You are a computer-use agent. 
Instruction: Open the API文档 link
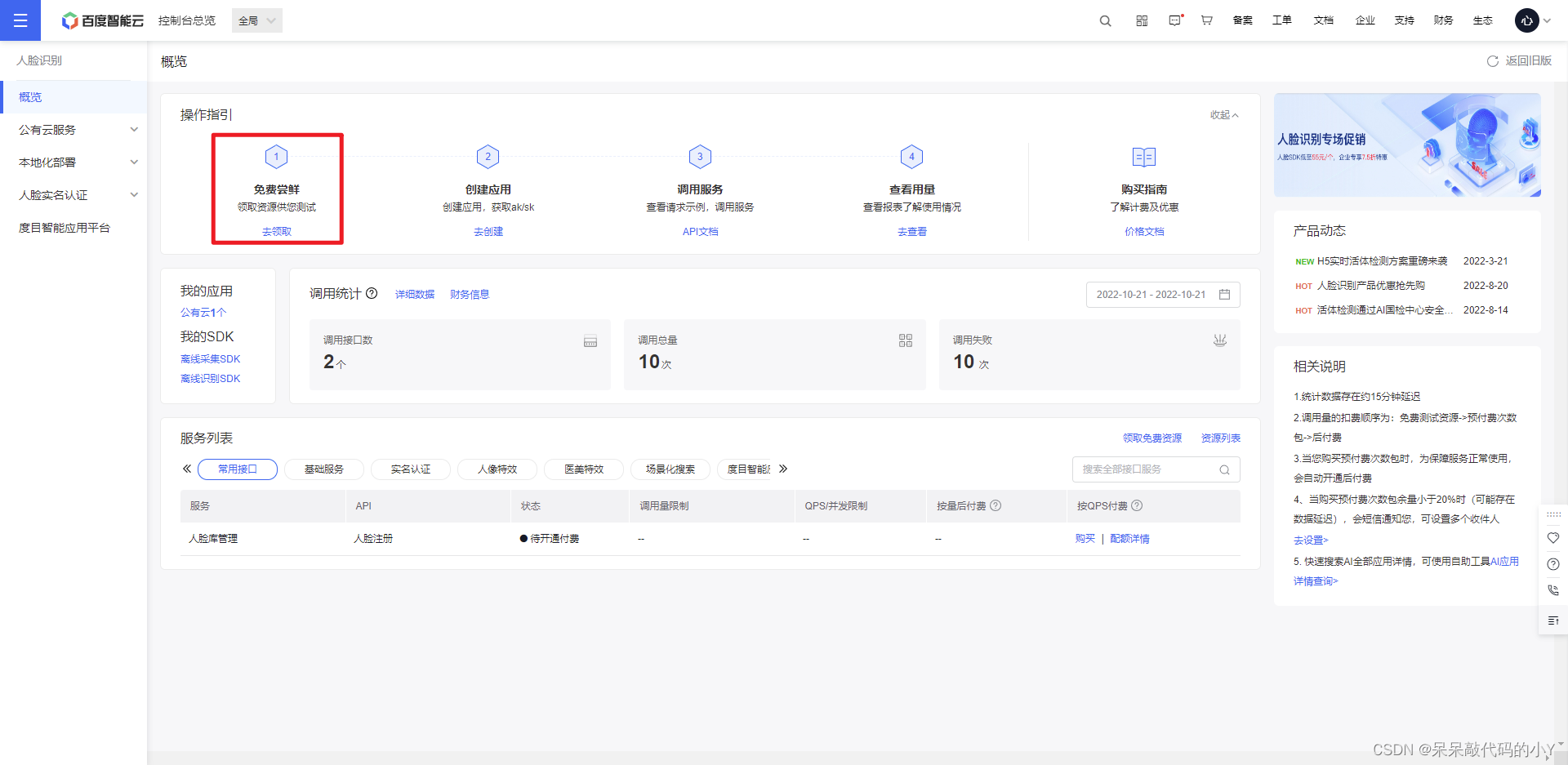(701, 232)
